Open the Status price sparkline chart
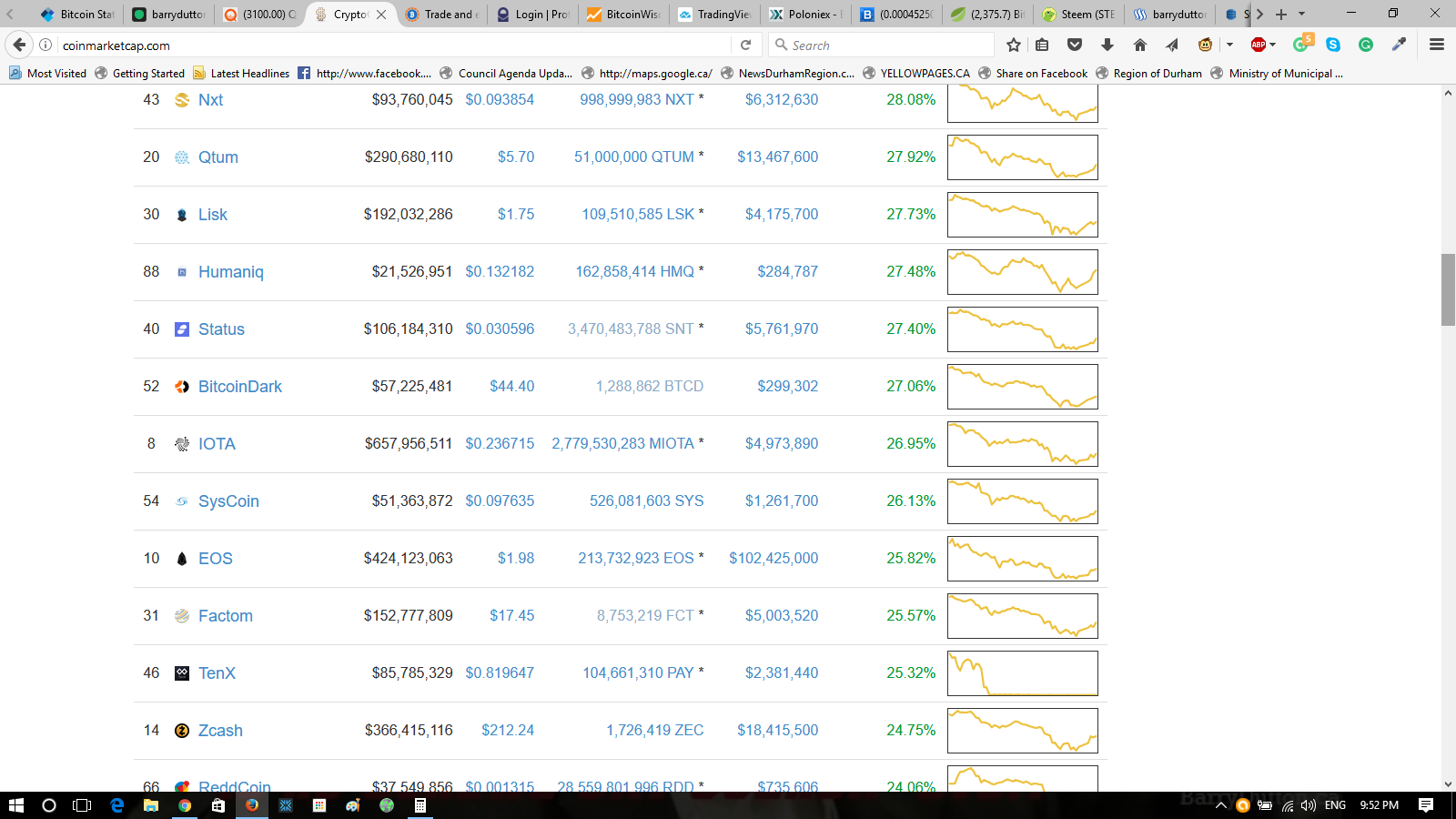 coord(1023,329)
